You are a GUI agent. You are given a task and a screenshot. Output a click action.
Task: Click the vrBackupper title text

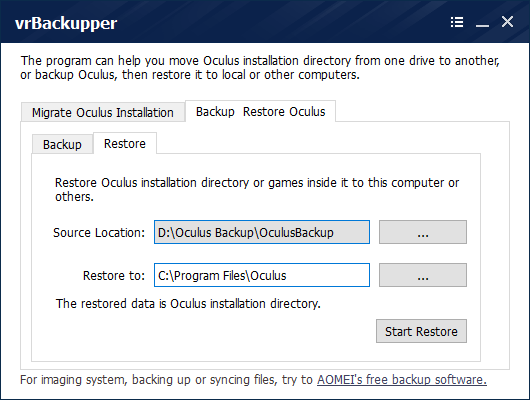tap(66, 24)
